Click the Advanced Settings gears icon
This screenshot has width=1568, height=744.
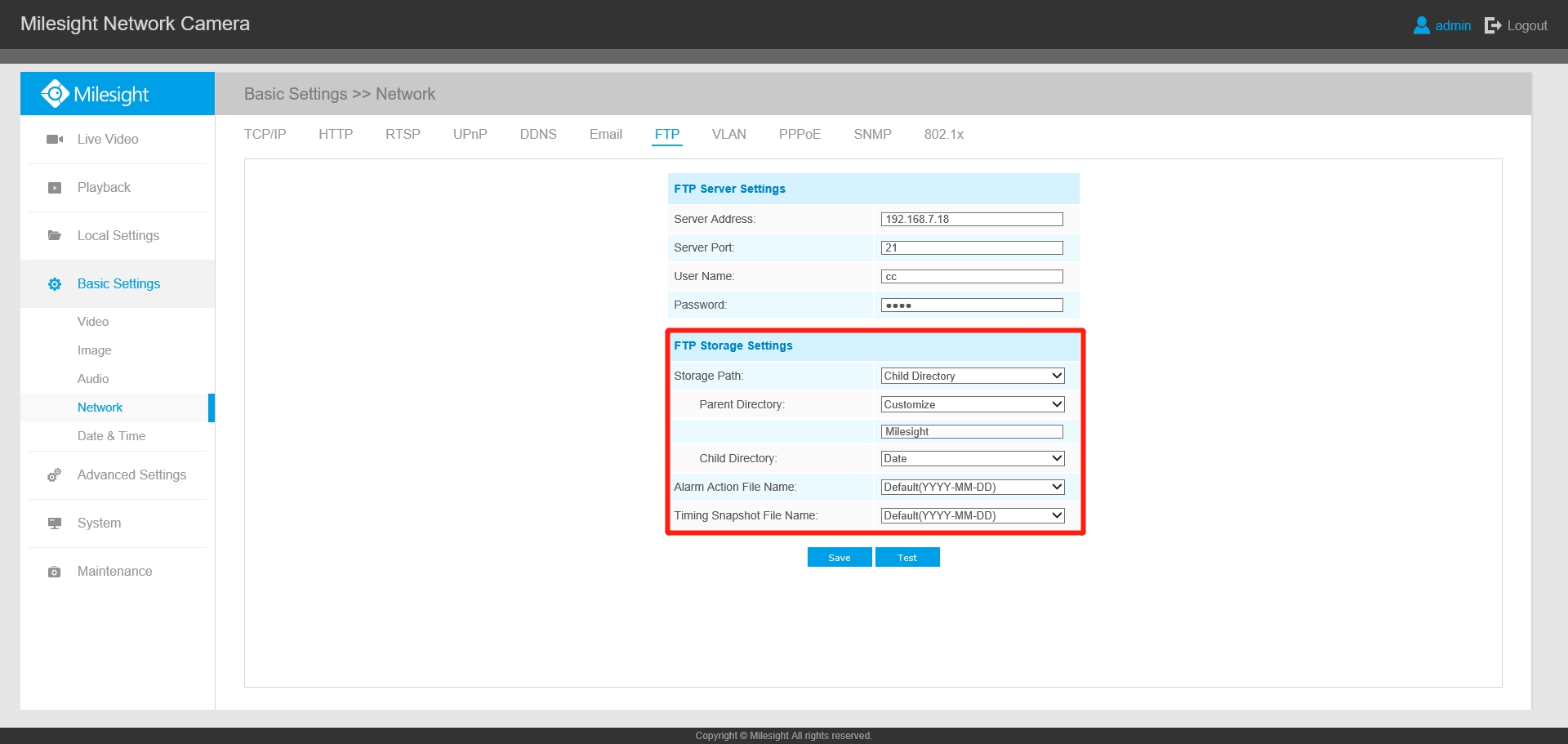[x=55, y=475]
